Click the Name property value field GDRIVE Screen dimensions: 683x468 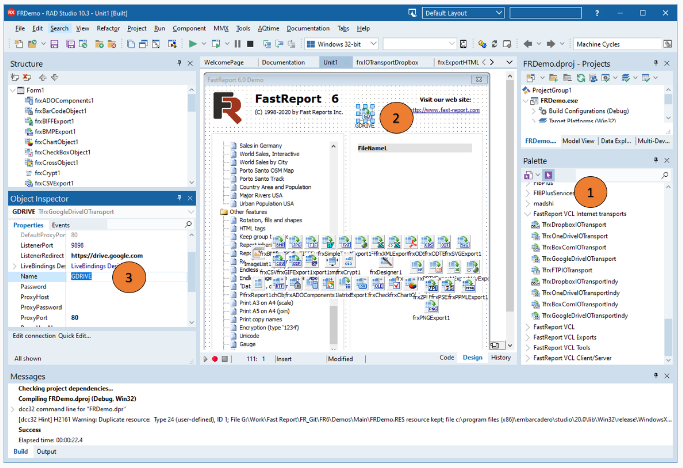point(128,276)
